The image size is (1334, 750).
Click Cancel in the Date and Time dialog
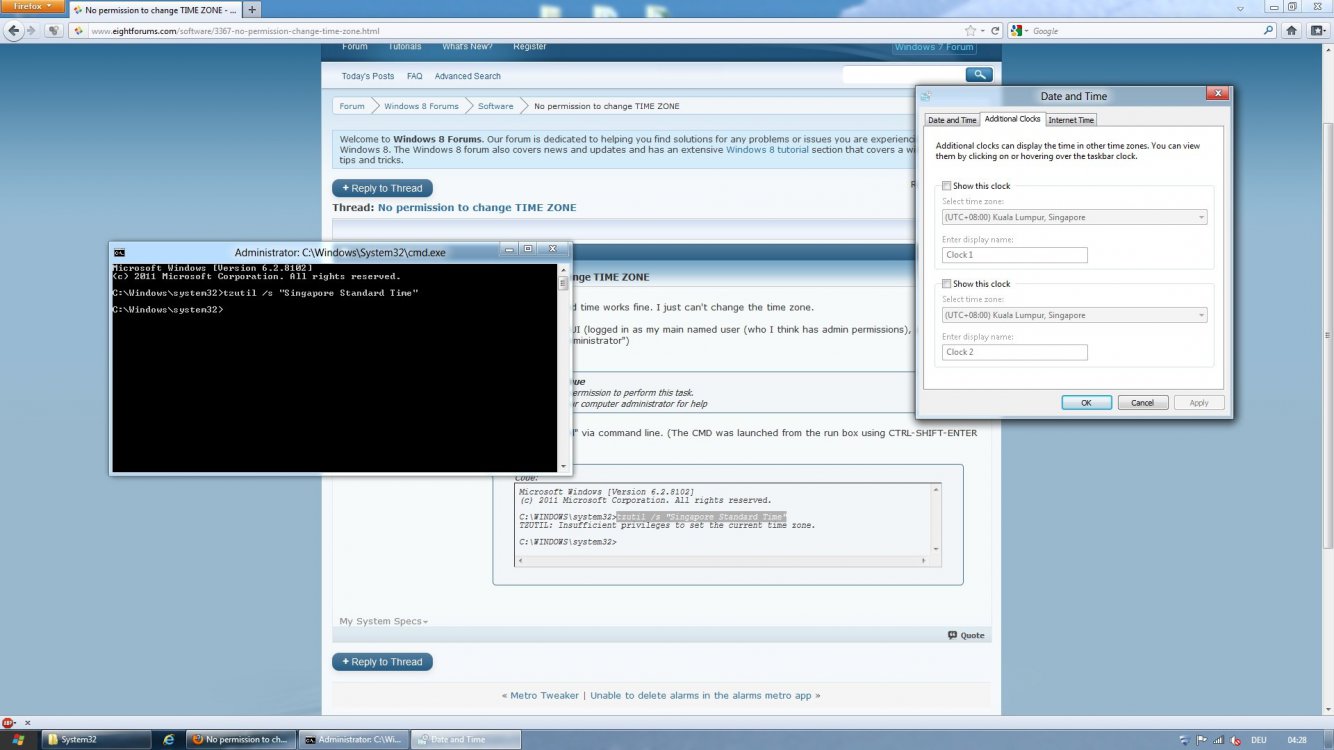click(x=1143, y=403)
